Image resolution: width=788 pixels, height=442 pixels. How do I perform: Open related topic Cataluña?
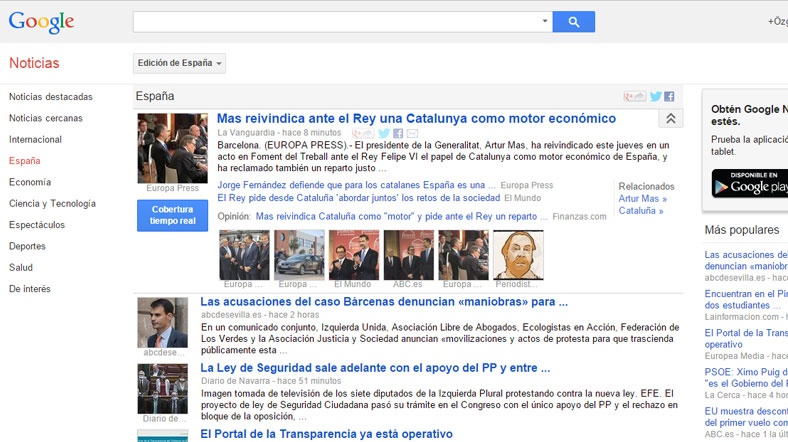pos(641,211)
